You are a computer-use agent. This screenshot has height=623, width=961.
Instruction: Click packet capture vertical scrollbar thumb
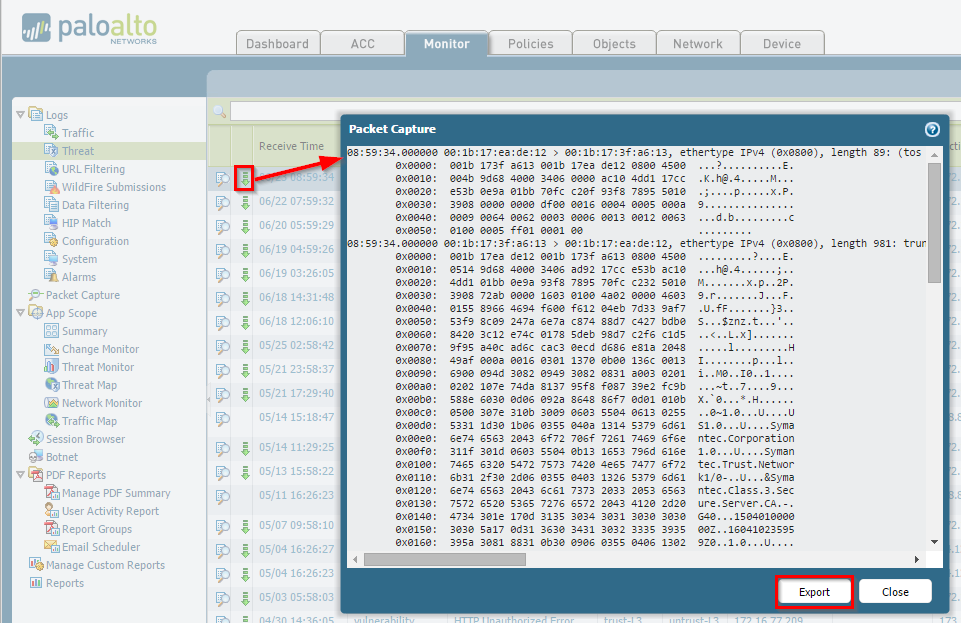pyautogui.click(x=934, y=223)
